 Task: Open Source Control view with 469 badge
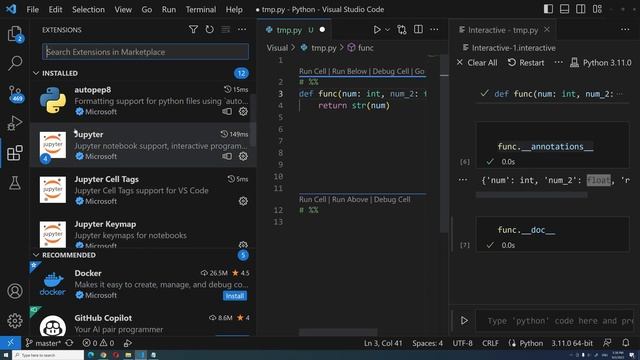(15, 94)
